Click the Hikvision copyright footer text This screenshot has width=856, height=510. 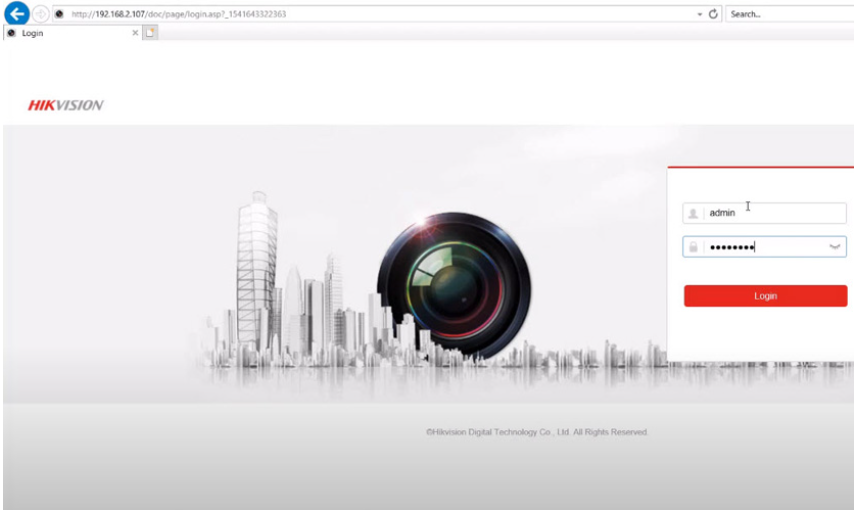(536, 432)
